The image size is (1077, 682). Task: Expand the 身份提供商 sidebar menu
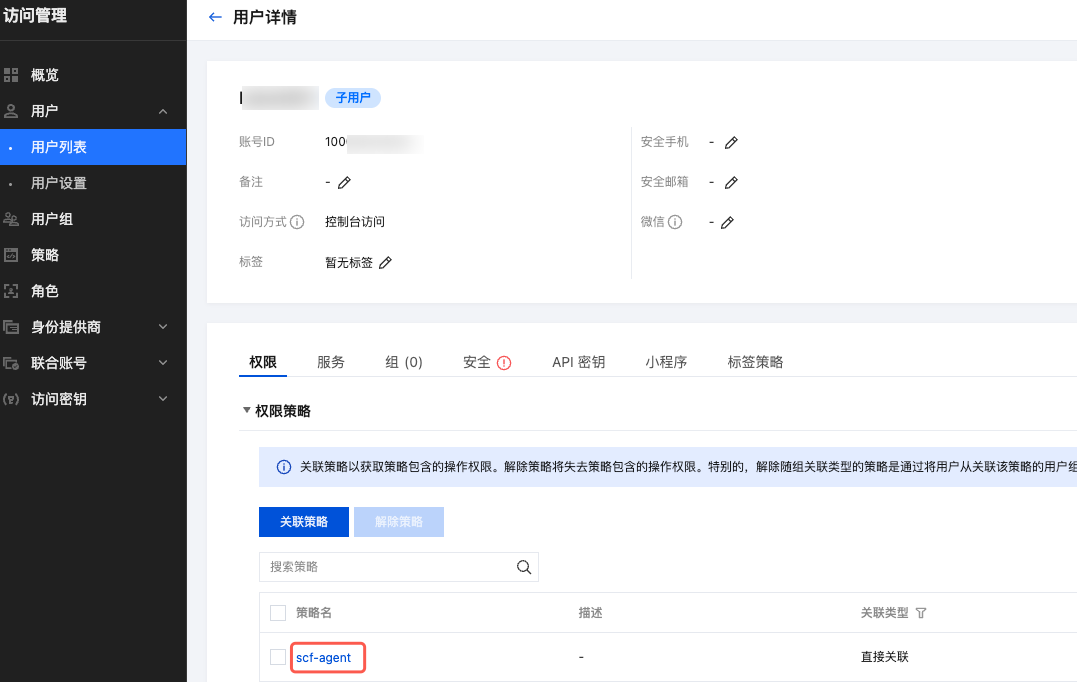[163, 327]
